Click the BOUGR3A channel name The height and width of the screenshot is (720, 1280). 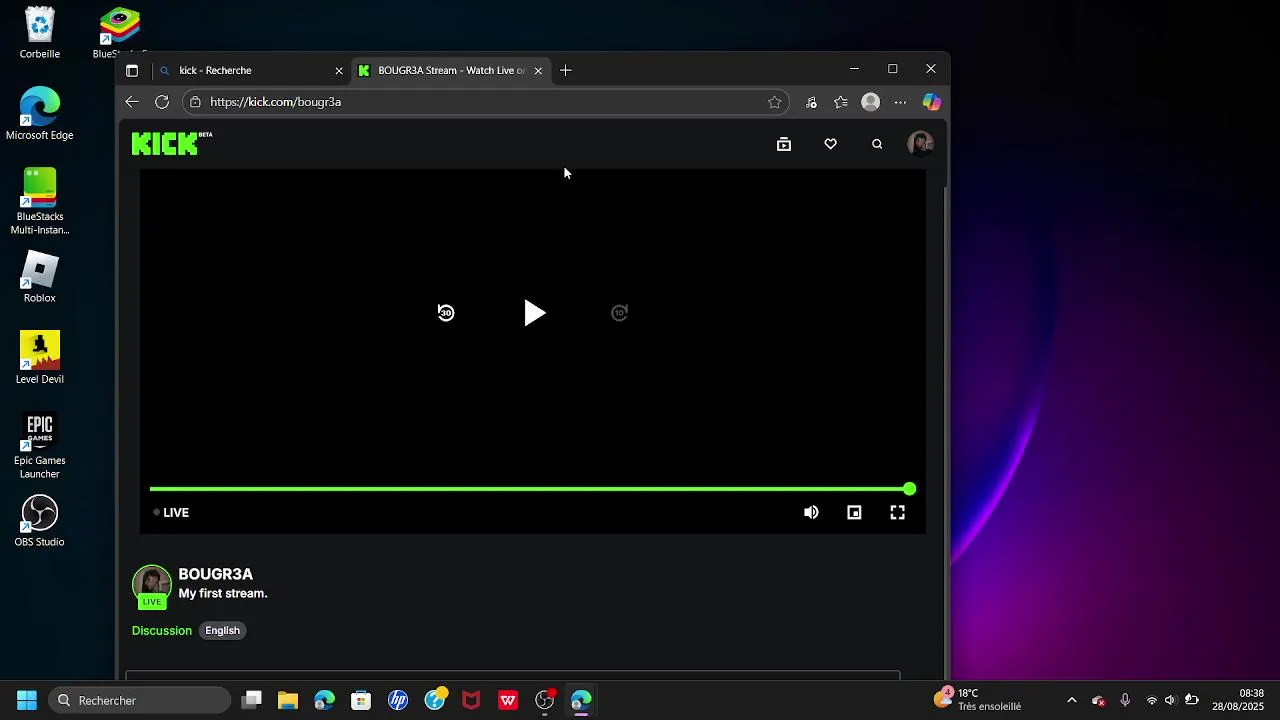(x=215, y=574)
